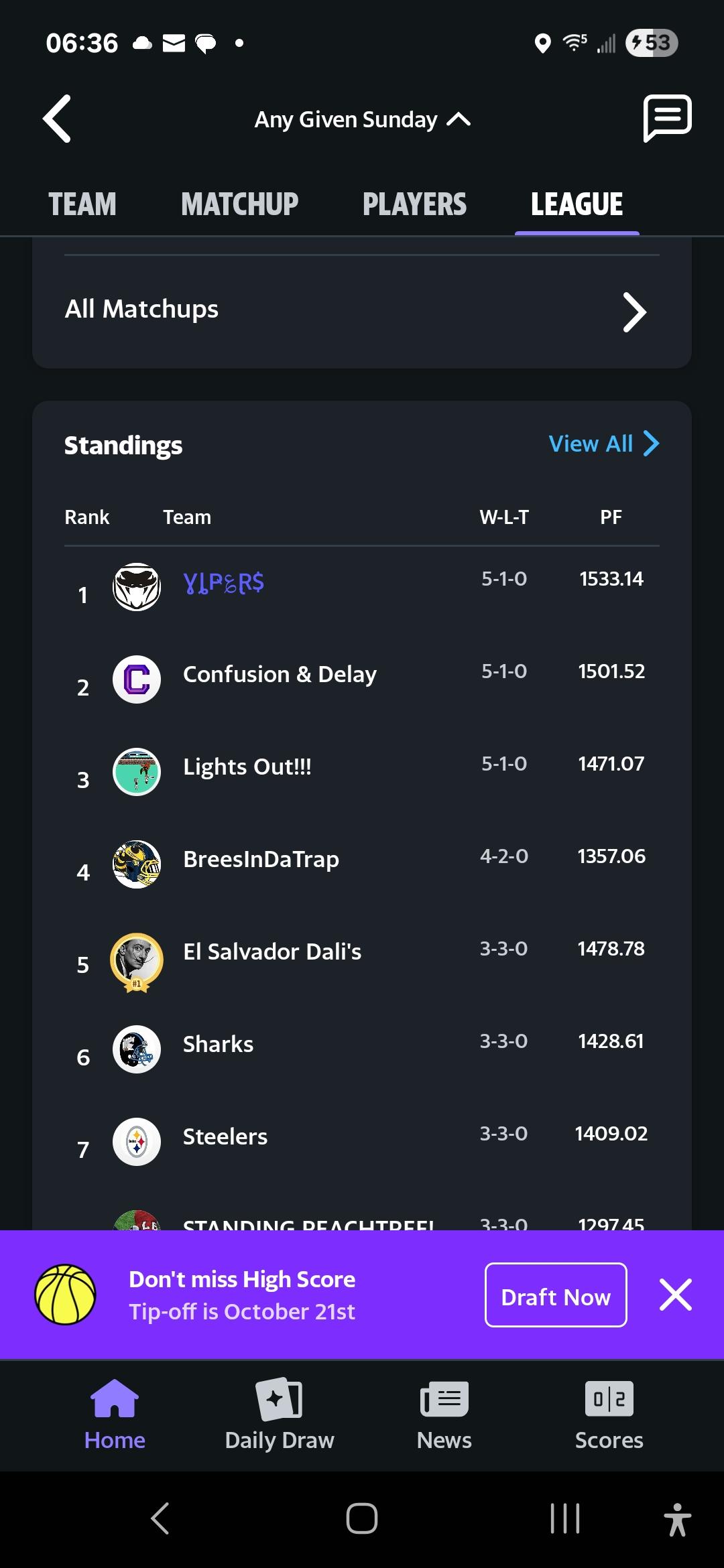Viewport: 724px width, 1568px height.
Task: Expand the Any Given Sunday league selector
Action: (x=362, y=120)
